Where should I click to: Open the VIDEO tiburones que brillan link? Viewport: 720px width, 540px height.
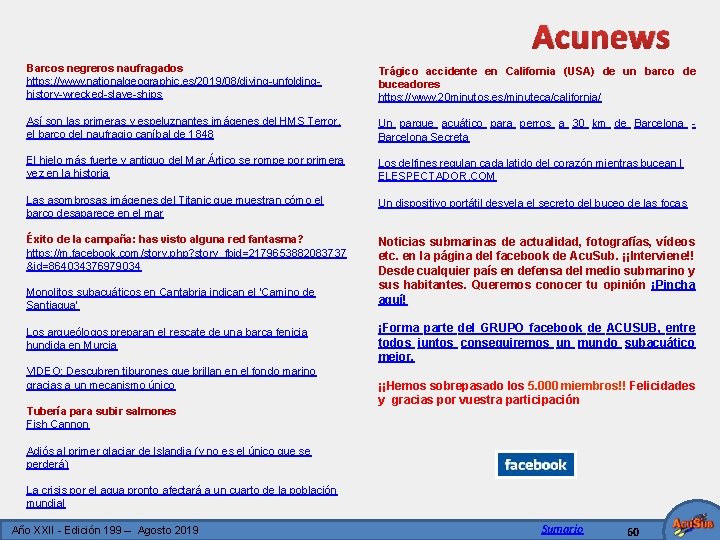click(171, 378)
